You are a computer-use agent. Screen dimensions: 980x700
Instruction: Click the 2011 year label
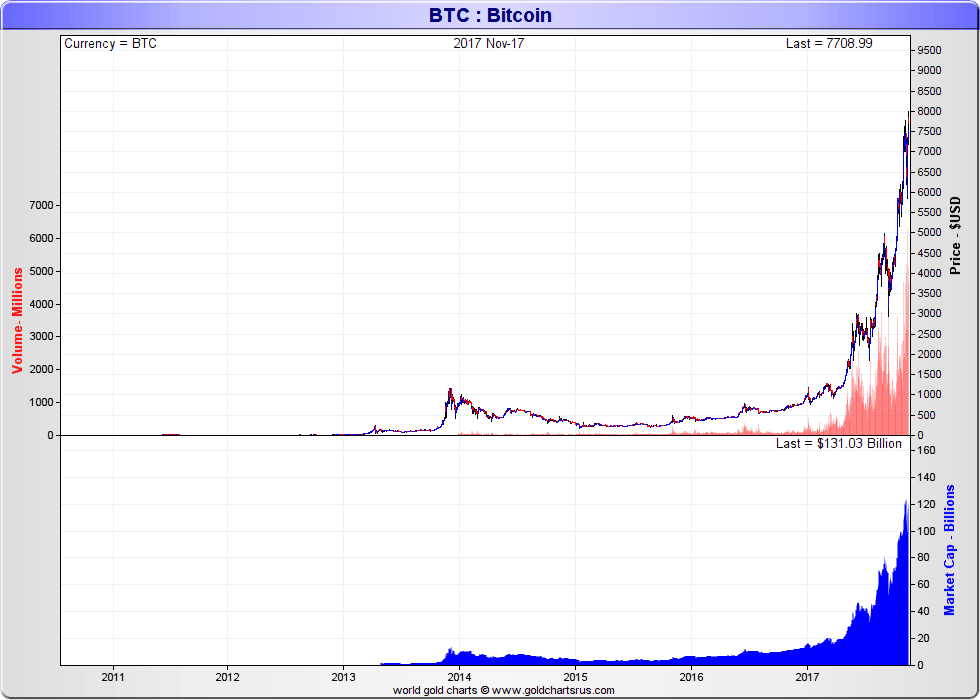point(112,676)
